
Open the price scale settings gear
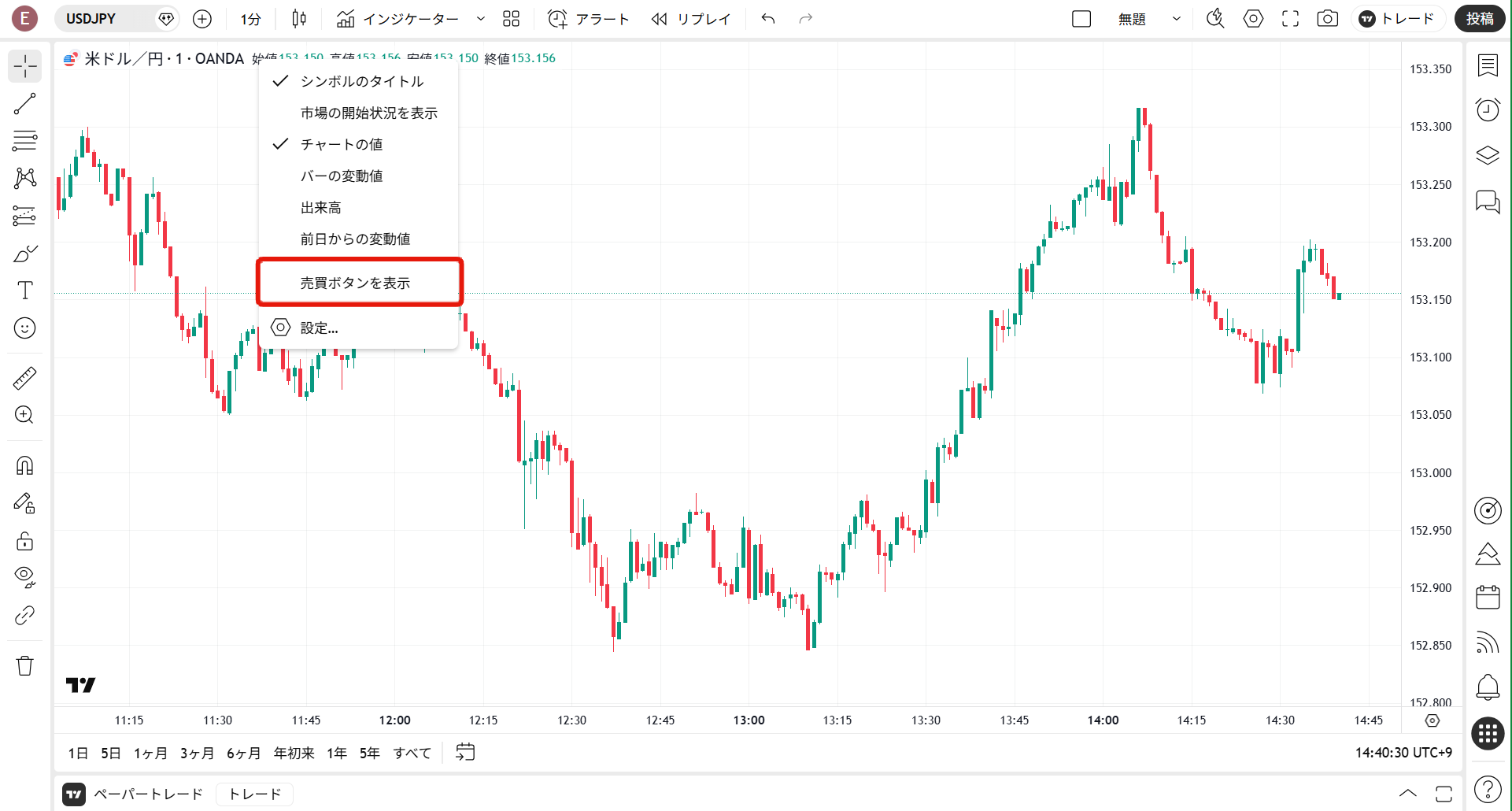coord(1432,720)
